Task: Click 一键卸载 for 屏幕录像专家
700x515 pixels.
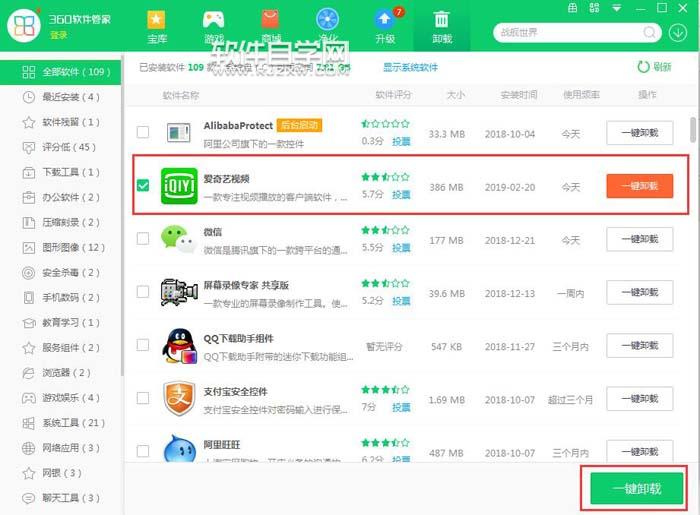Action: point(640,292)
